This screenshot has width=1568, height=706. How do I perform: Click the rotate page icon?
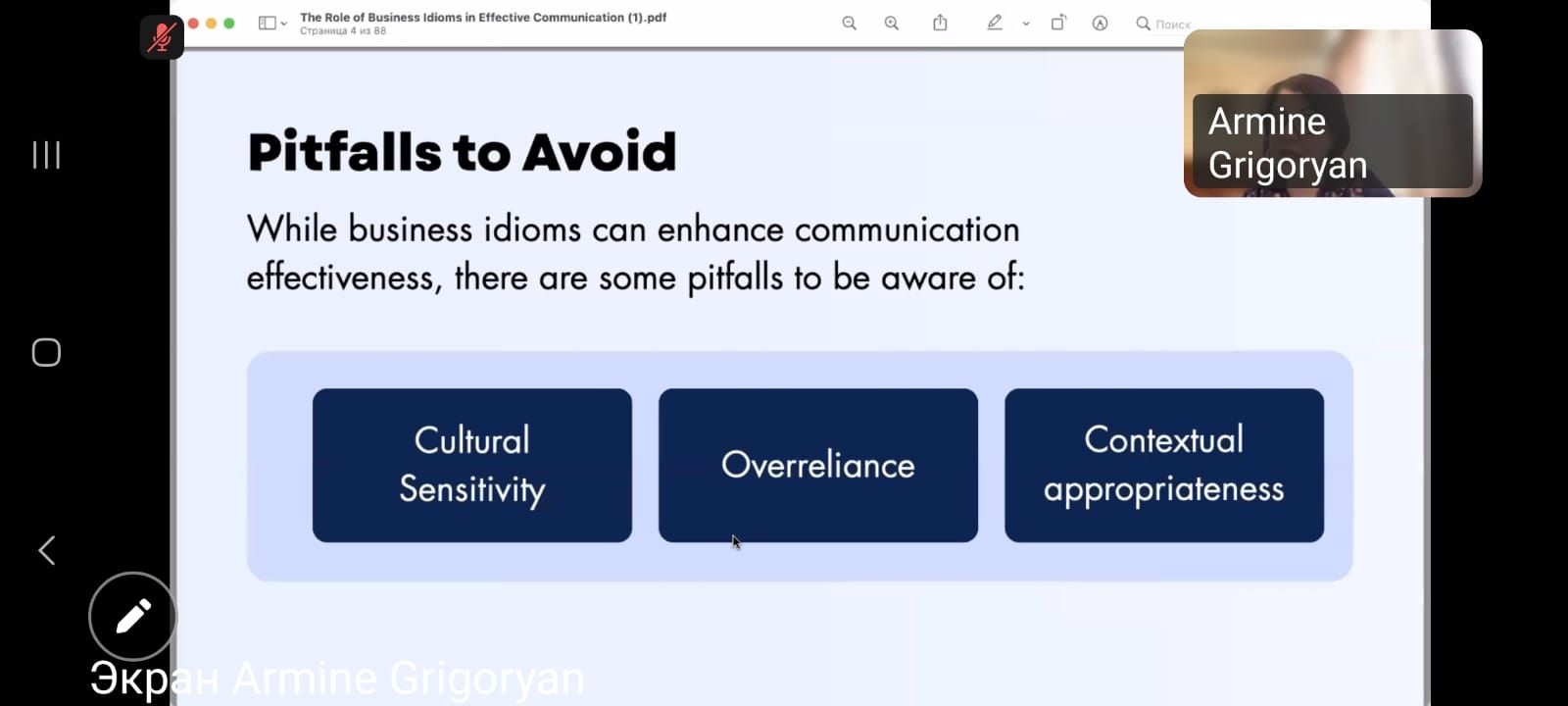click(1058, 23)
